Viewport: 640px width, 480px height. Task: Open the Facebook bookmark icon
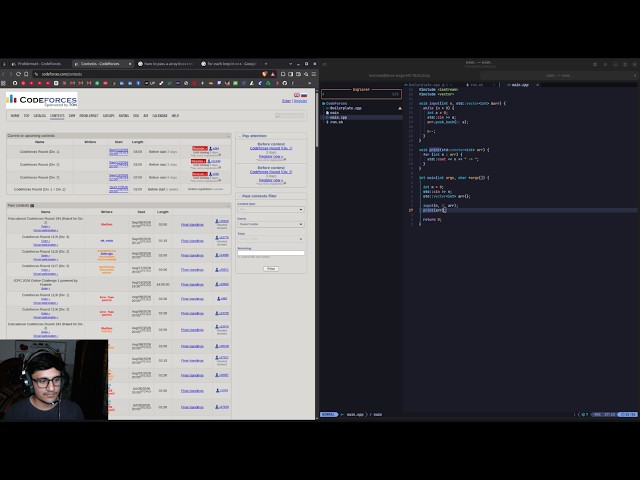(138, 83)
